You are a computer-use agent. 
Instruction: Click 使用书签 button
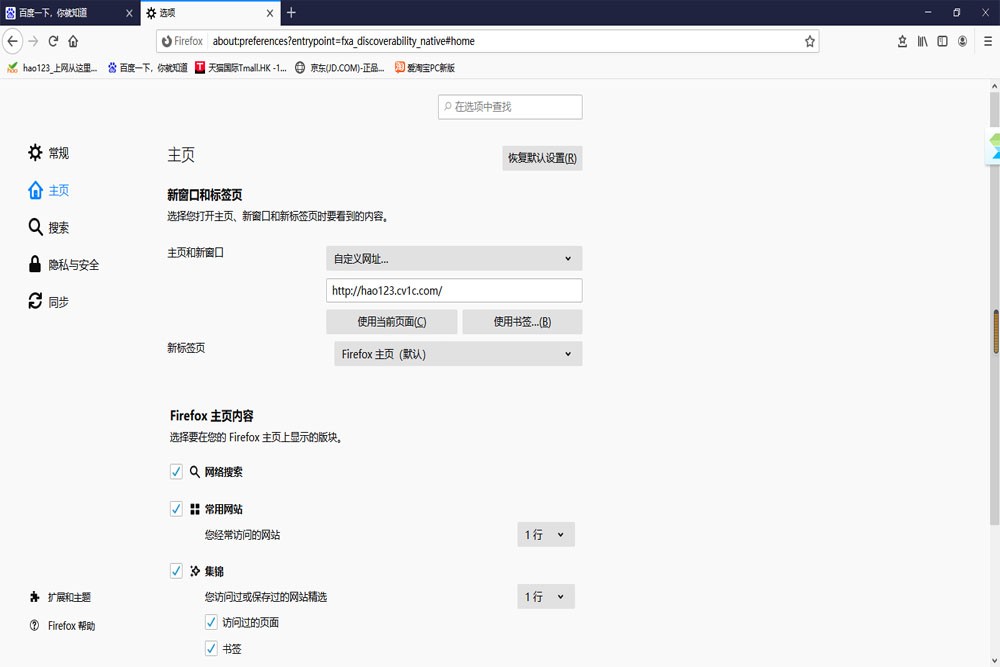(522, 322)
